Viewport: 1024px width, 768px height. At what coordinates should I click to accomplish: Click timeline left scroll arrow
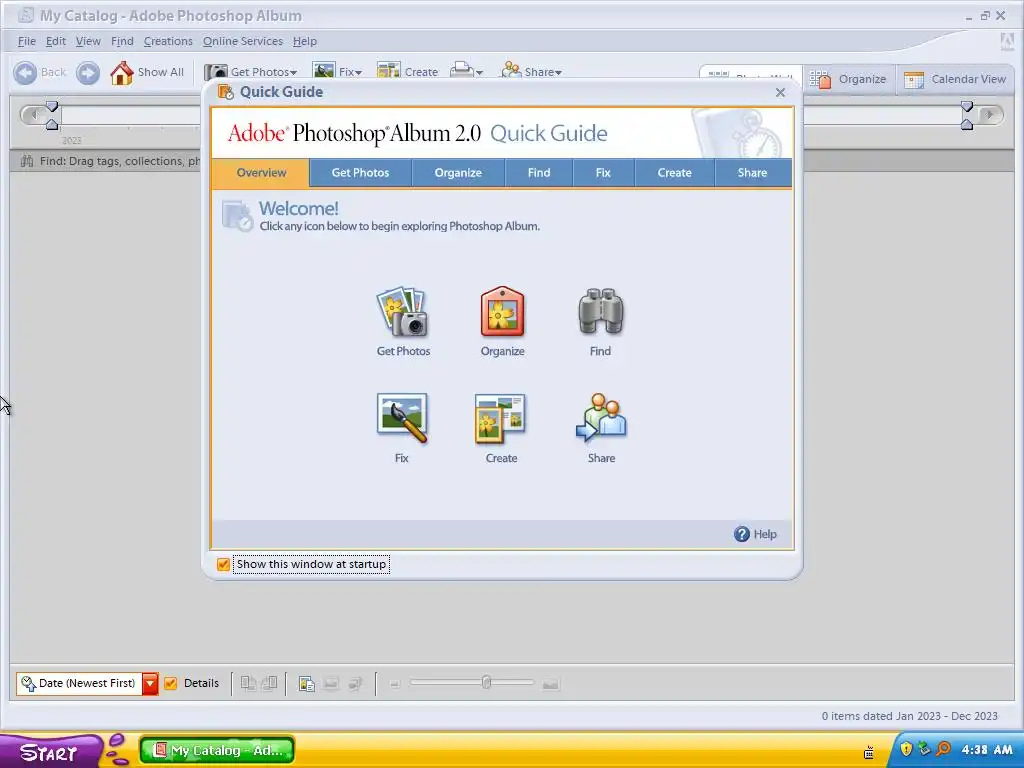coord(33,115)
